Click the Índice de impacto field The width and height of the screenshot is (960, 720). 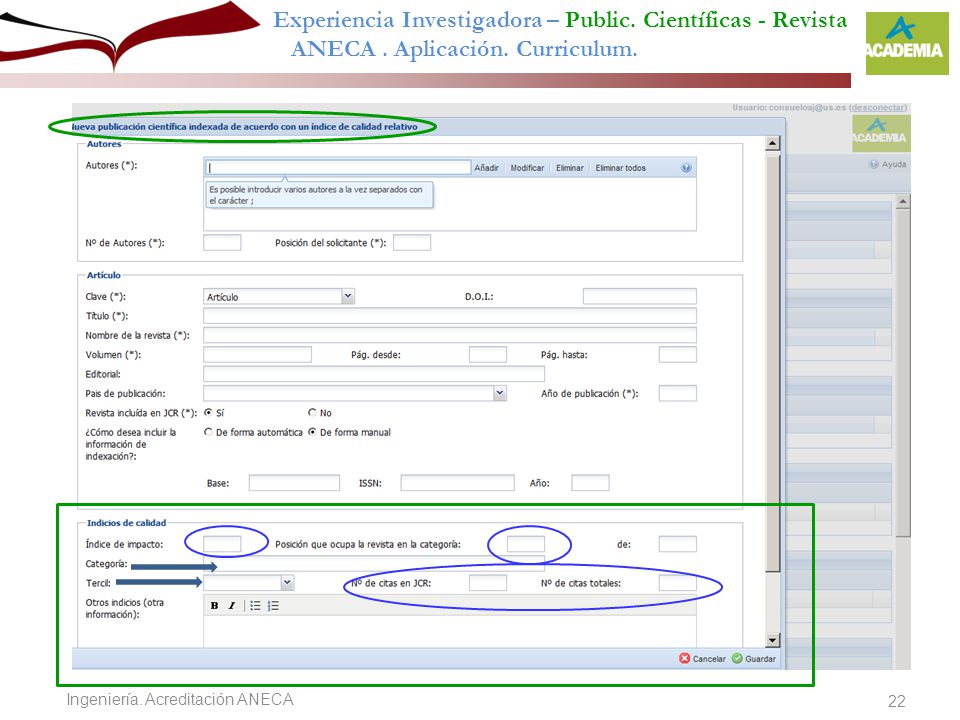click(222, 544)
